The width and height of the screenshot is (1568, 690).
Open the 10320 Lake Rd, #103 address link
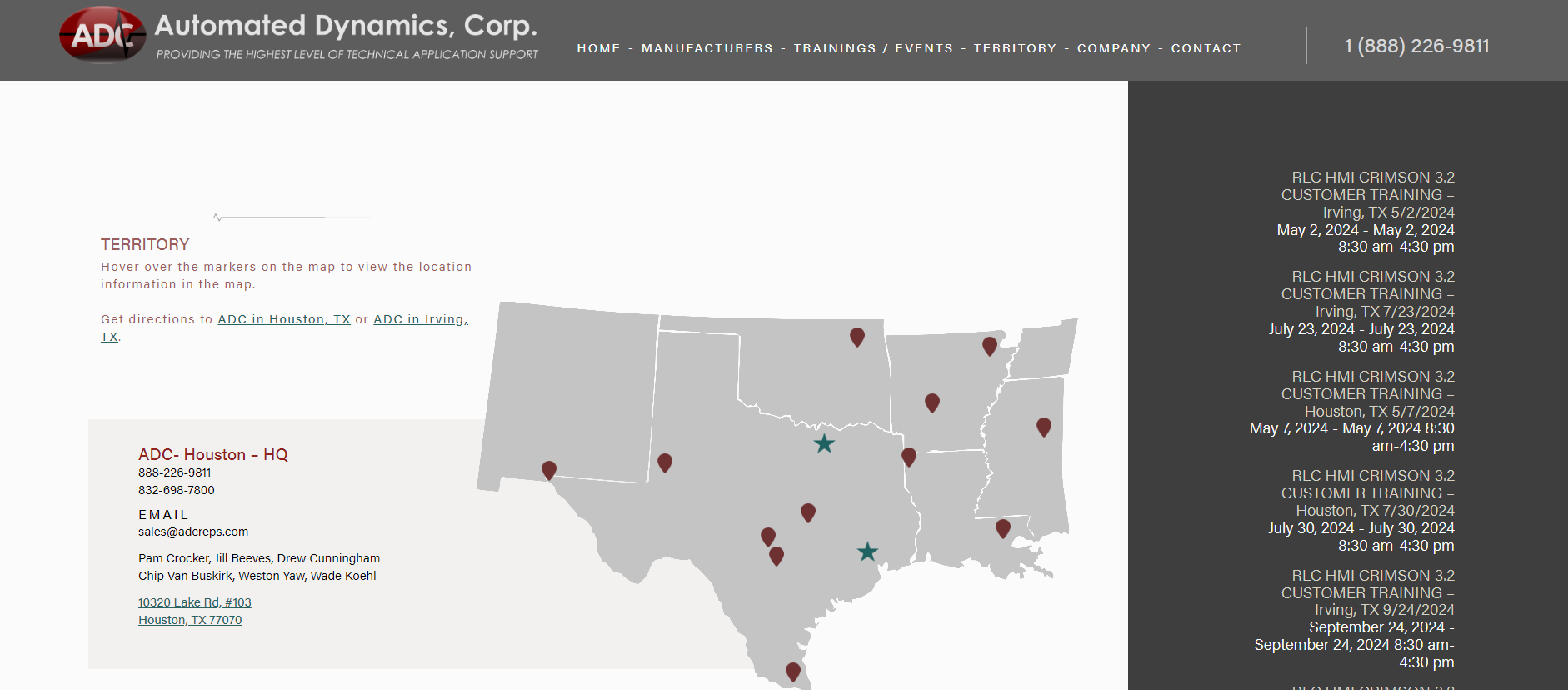coord(194,602)
